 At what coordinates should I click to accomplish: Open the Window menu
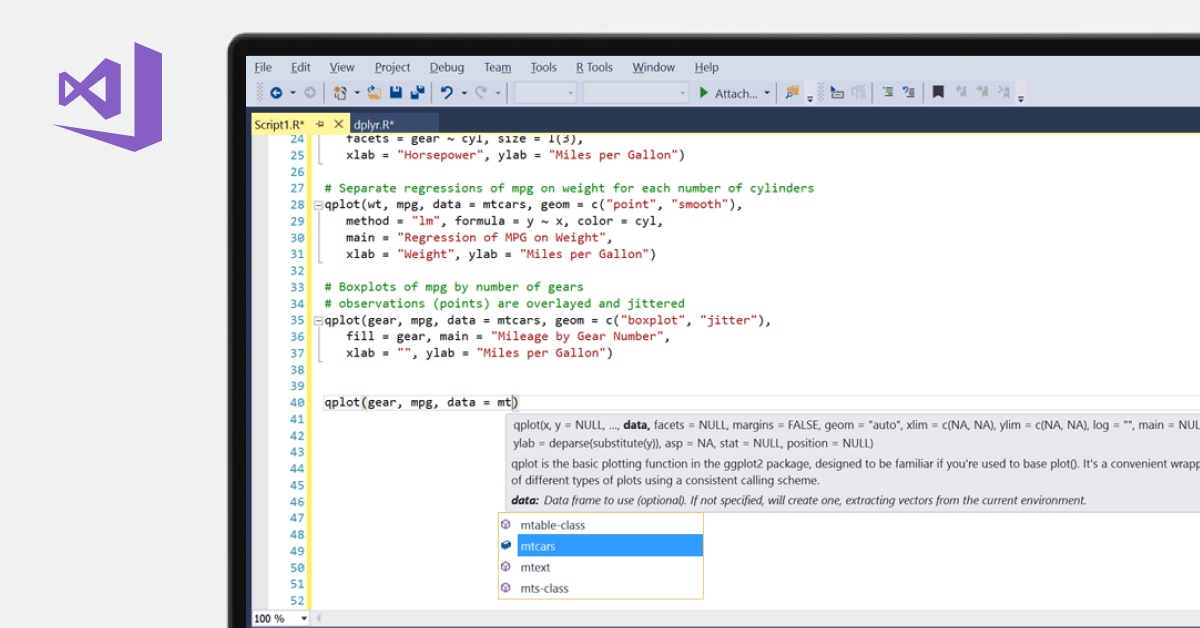click(x=654, y=67)
